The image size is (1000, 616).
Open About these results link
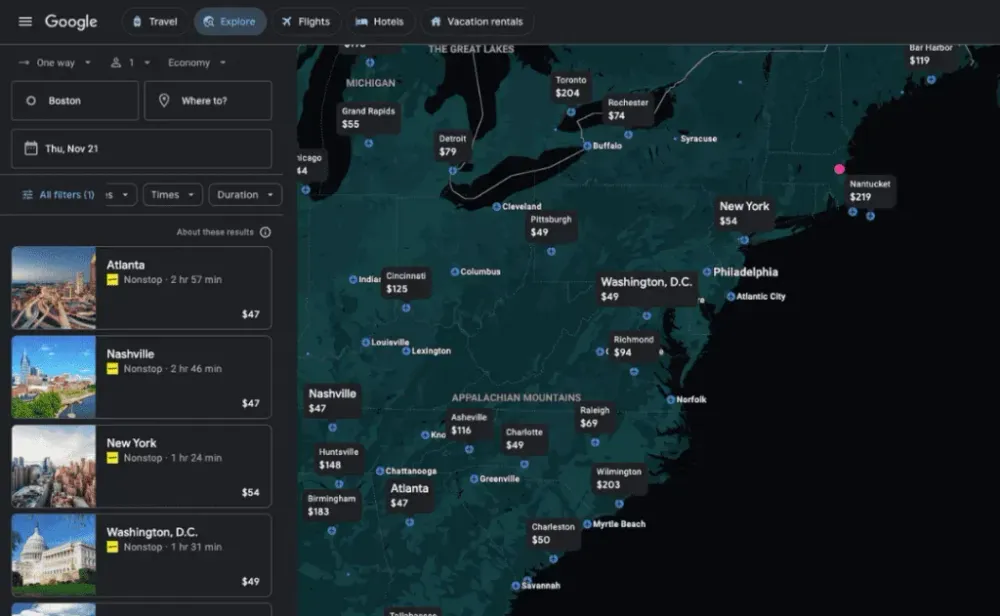(x=215, y=232)
